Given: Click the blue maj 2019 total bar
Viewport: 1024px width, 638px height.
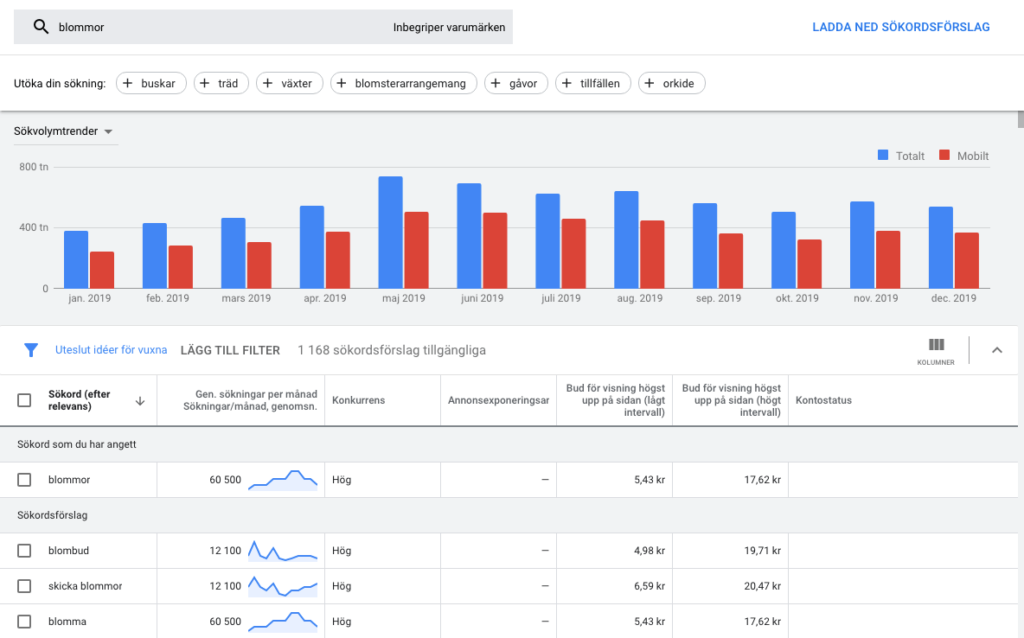Looking at the screenshot, I should tap(391, 232).
